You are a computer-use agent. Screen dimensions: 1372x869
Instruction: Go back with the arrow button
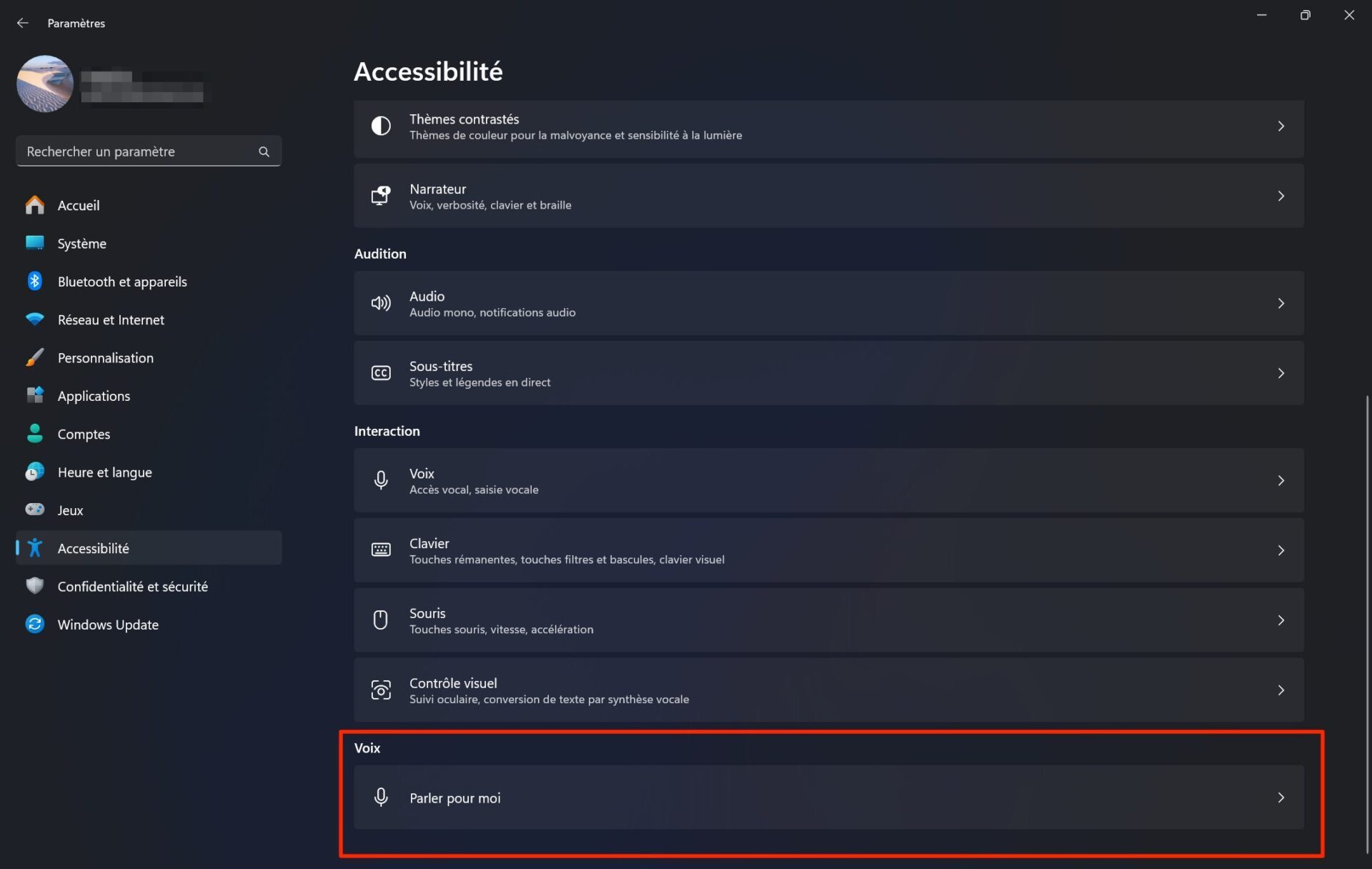coord(23,23)
